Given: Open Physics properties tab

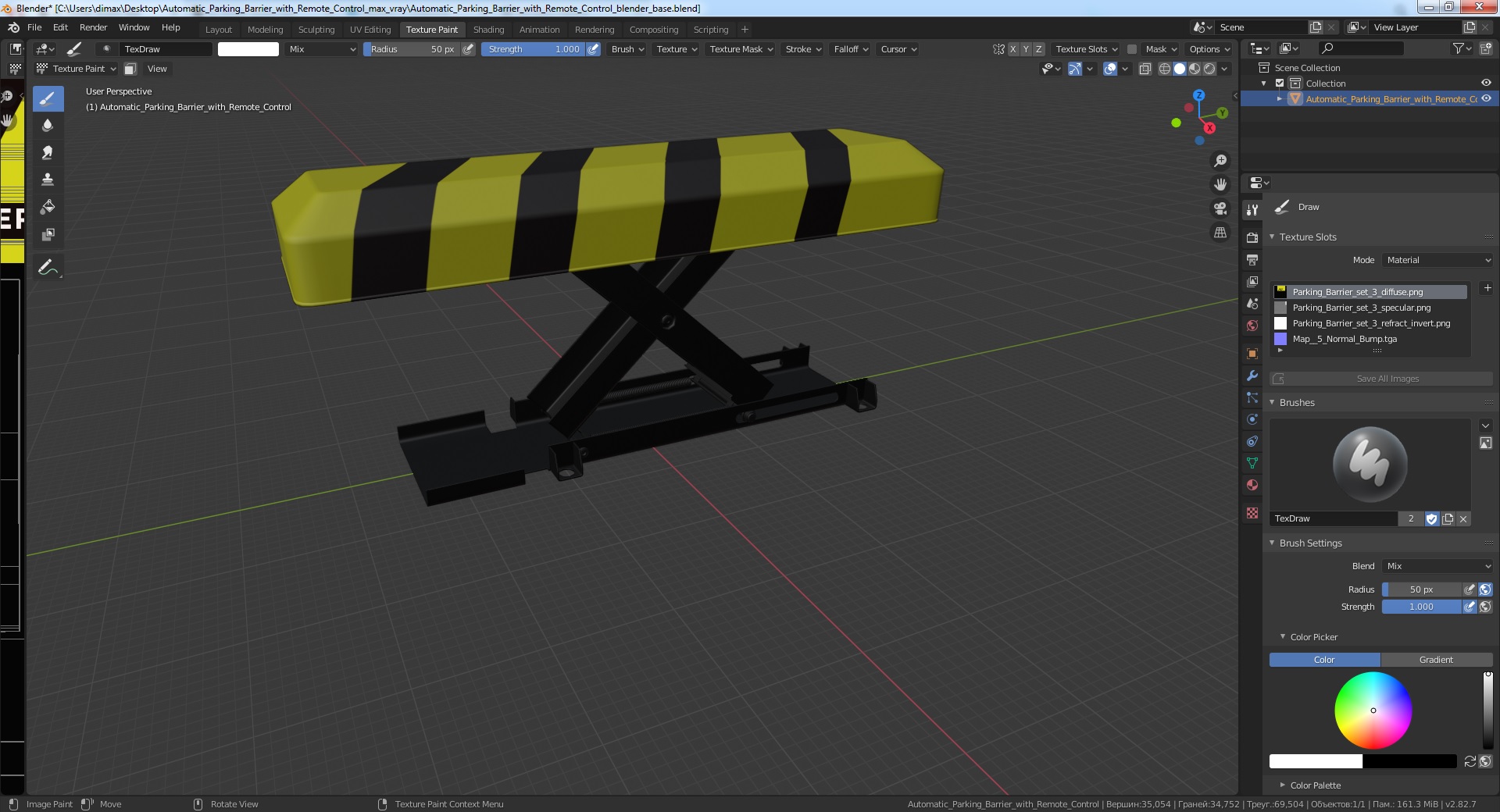Looking at the screenshot, I should click(1252, 419).
